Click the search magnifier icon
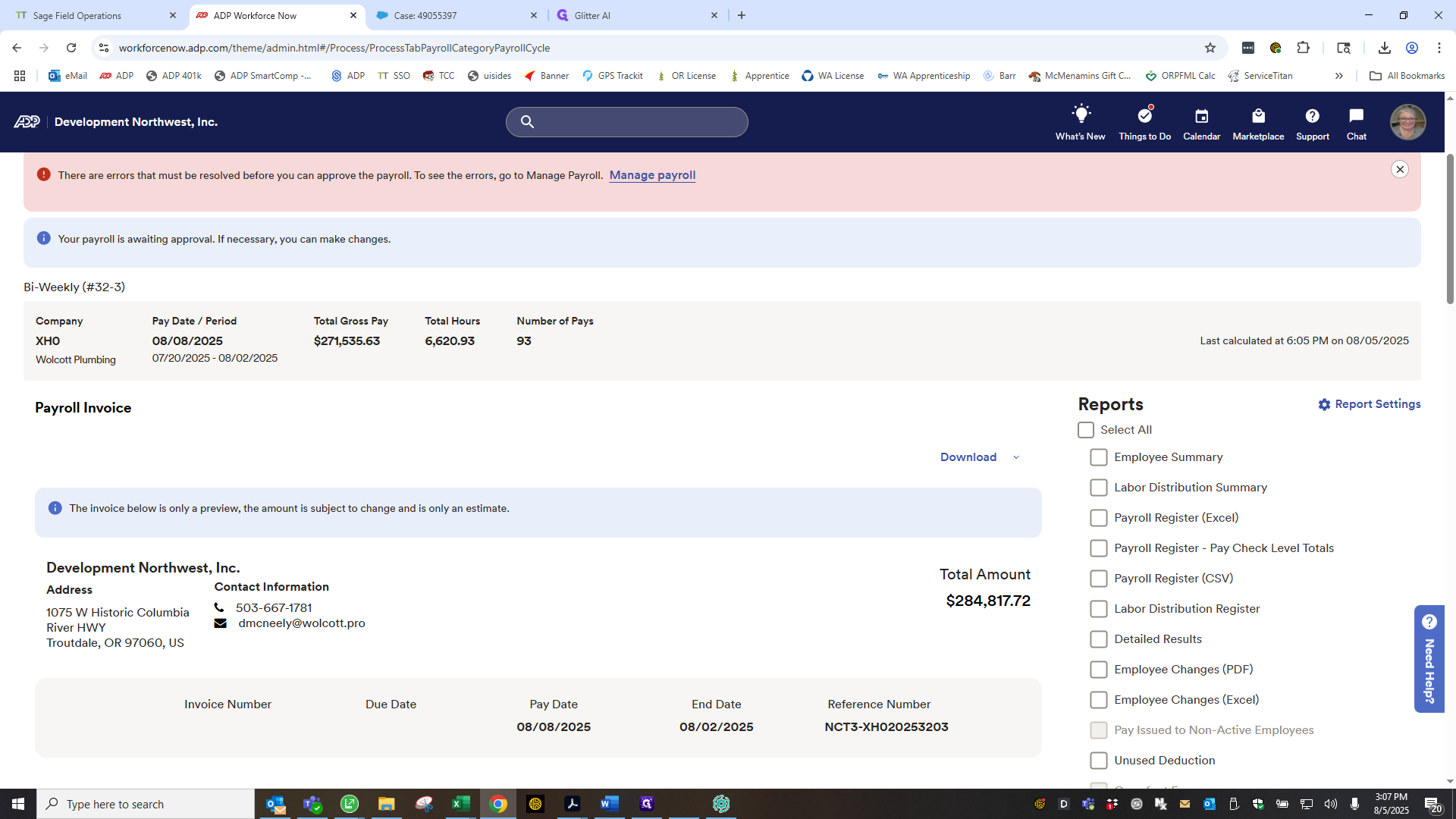This screenshot has width=1456, height=819. (x=527, y=121)
